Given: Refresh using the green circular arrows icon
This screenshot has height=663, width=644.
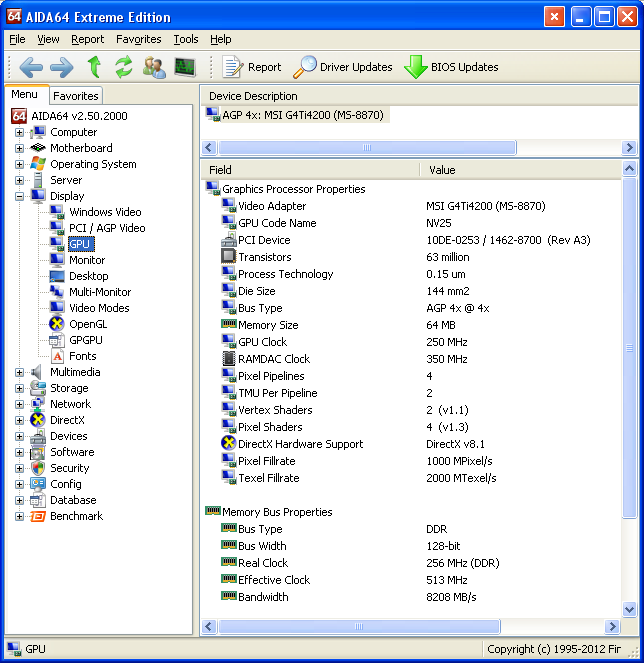Looking at the screenshot, I should (124, 67).
